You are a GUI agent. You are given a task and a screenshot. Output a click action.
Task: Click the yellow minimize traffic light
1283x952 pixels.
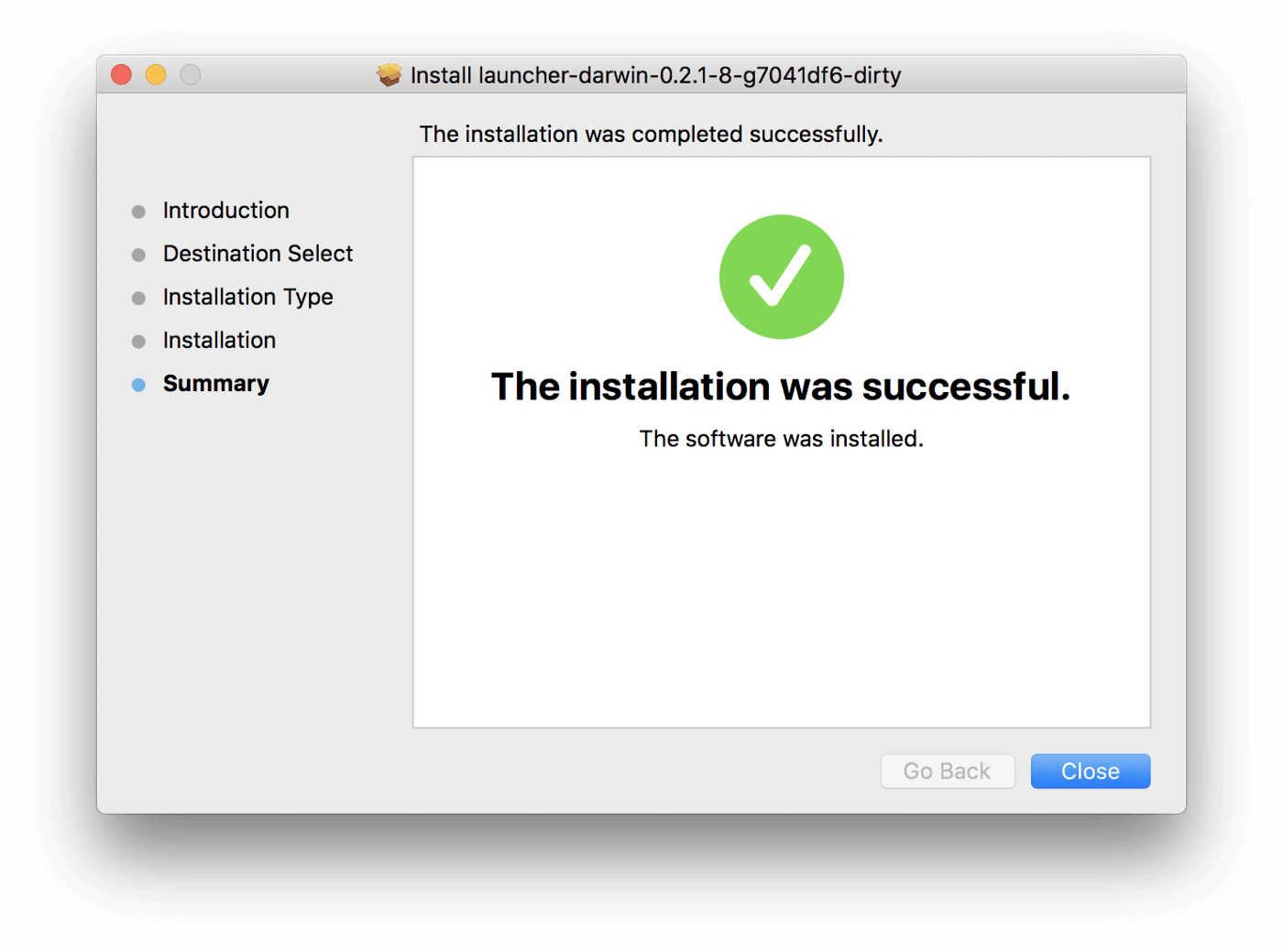[155, 74]
